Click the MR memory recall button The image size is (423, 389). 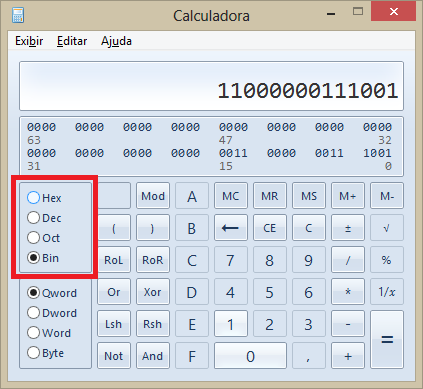click(x=270, y=196)
